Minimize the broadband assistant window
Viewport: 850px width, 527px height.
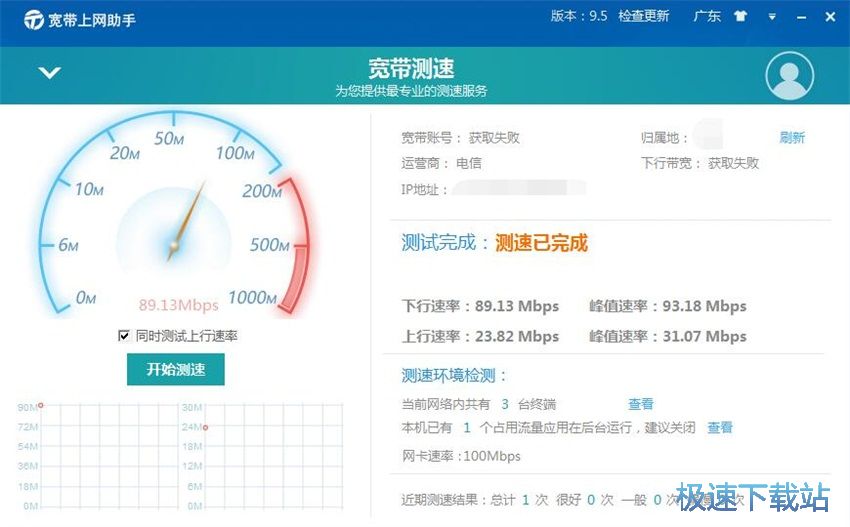tap(801, 18)
